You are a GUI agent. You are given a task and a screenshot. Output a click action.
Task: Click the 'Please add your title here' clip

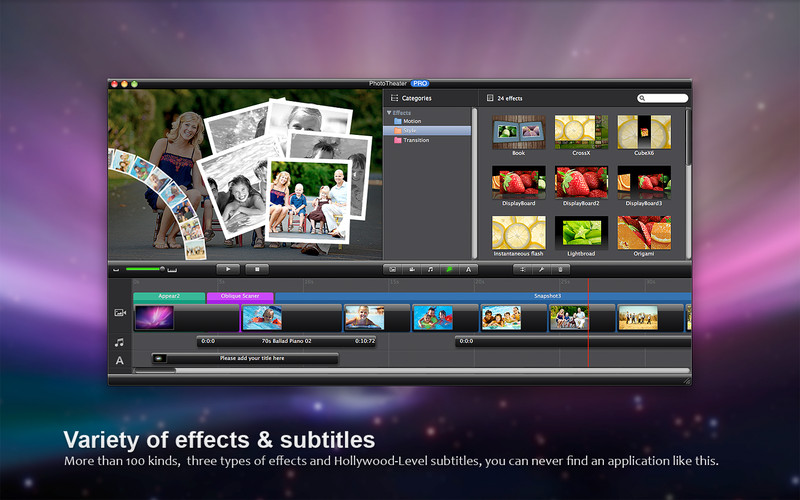[245, 359]
